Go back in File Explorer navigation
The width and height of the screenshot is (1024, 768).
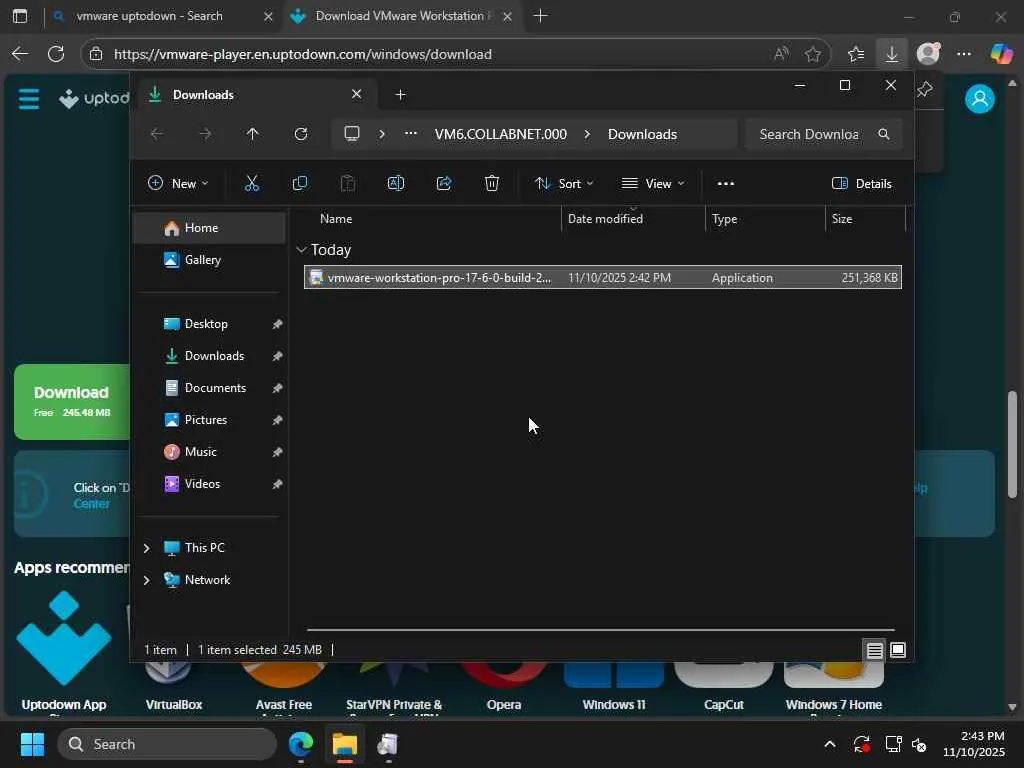click(157, 134)
